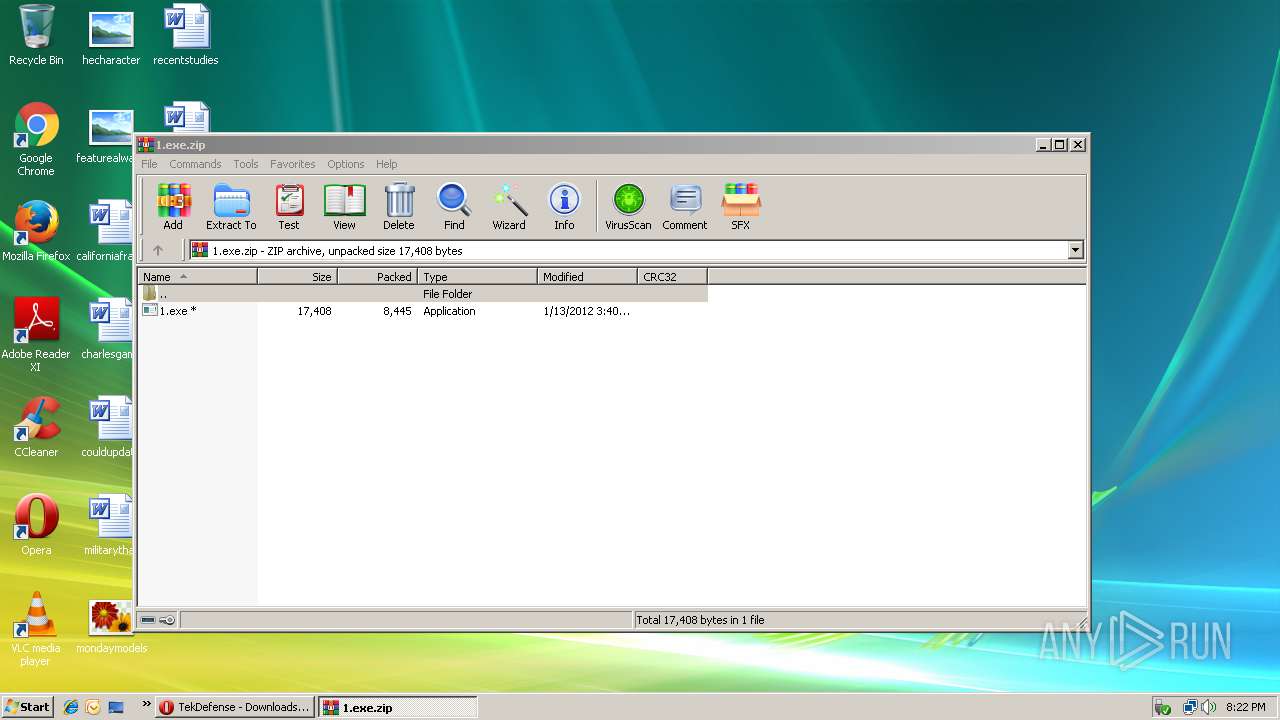Open the View toolbar icon
Screen dimensions: 1280x720
click(x=344, y=207)
